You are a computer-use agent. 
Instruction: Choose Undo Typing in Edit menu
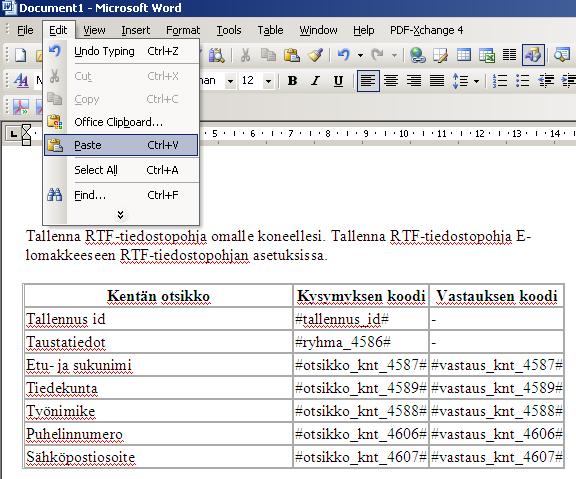pos(121,51)
